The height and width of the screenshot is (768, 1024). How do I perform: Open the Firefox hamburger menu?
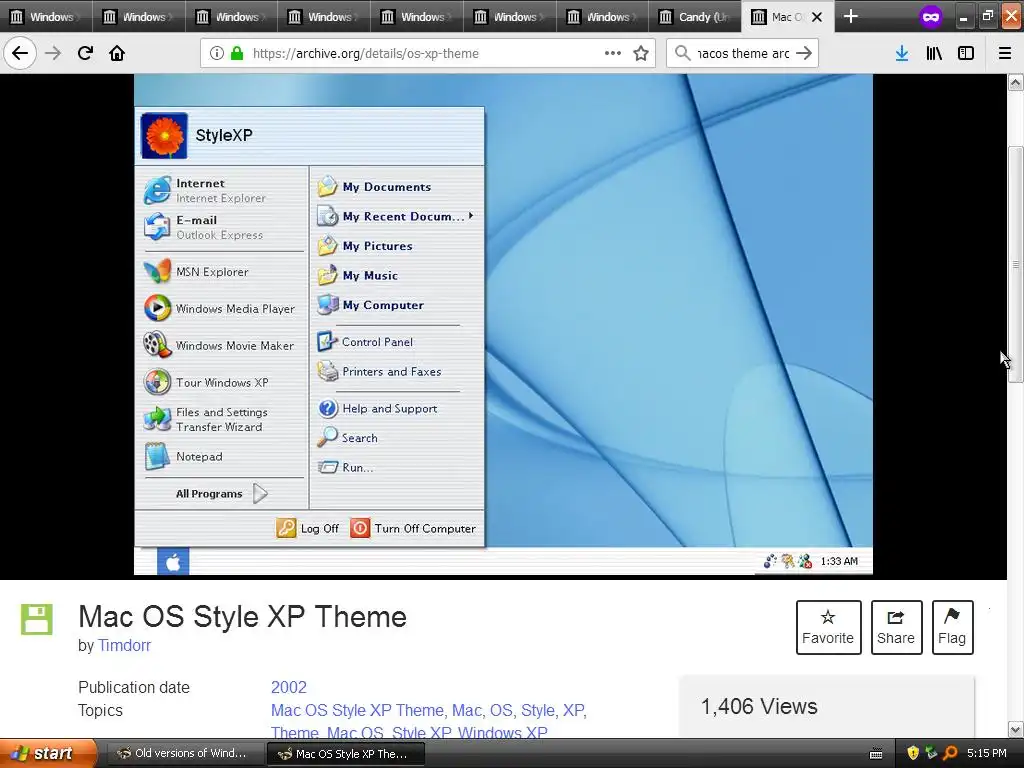pyautogui.click(x=1005, y=53)
